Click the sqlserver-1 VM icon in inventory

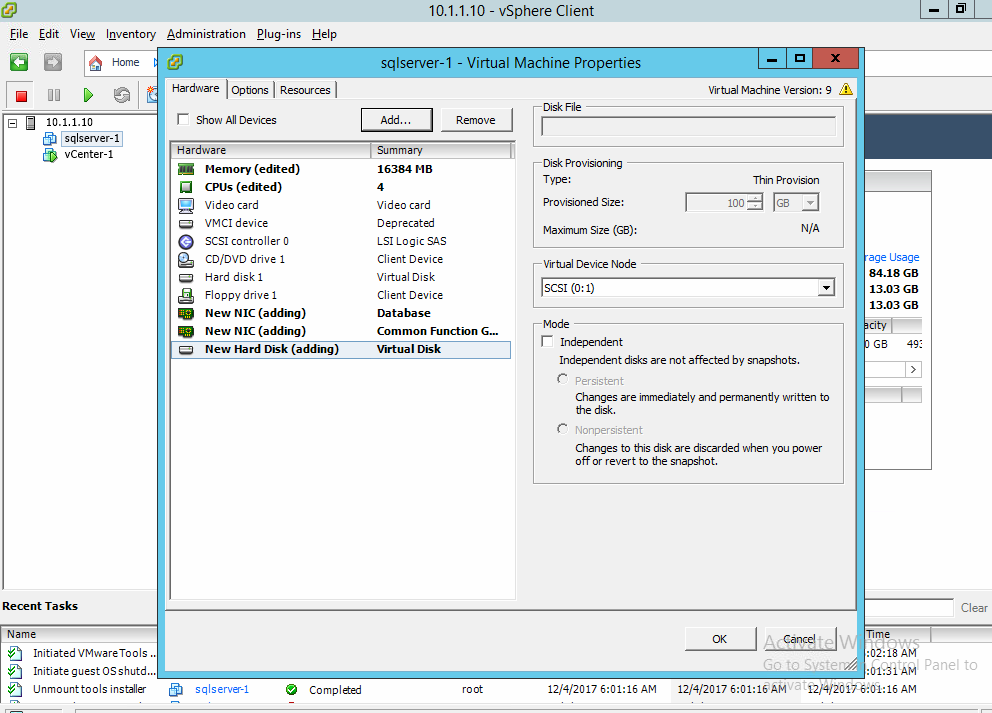[x=50, y=139]
